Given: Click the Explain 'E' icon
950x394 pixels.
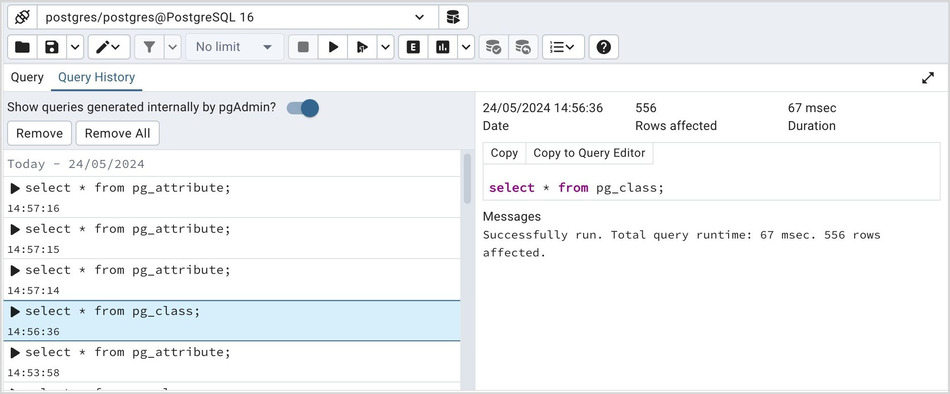Looking at the screenshot, I should 413,47.
